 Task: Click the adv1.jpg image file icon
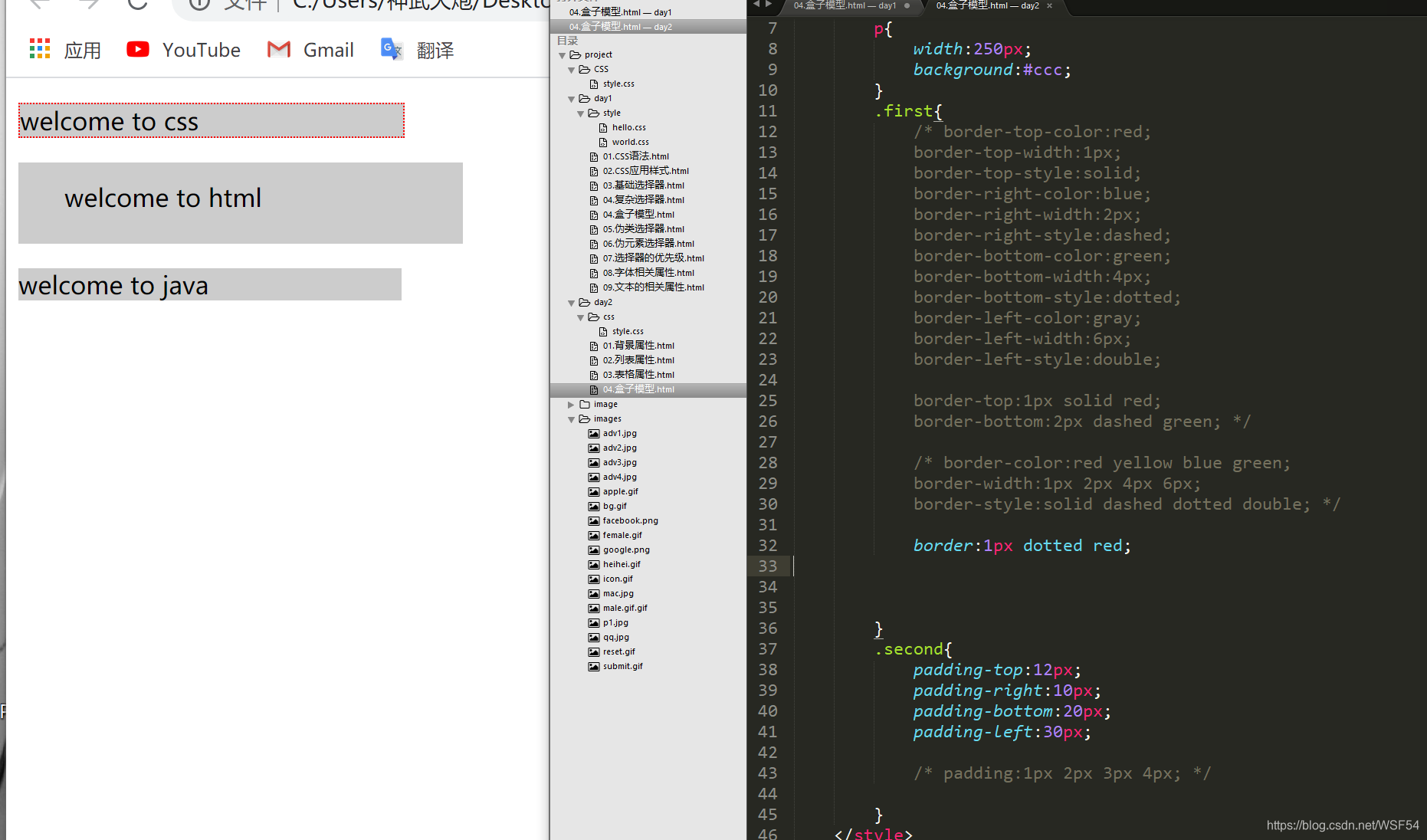594,434
